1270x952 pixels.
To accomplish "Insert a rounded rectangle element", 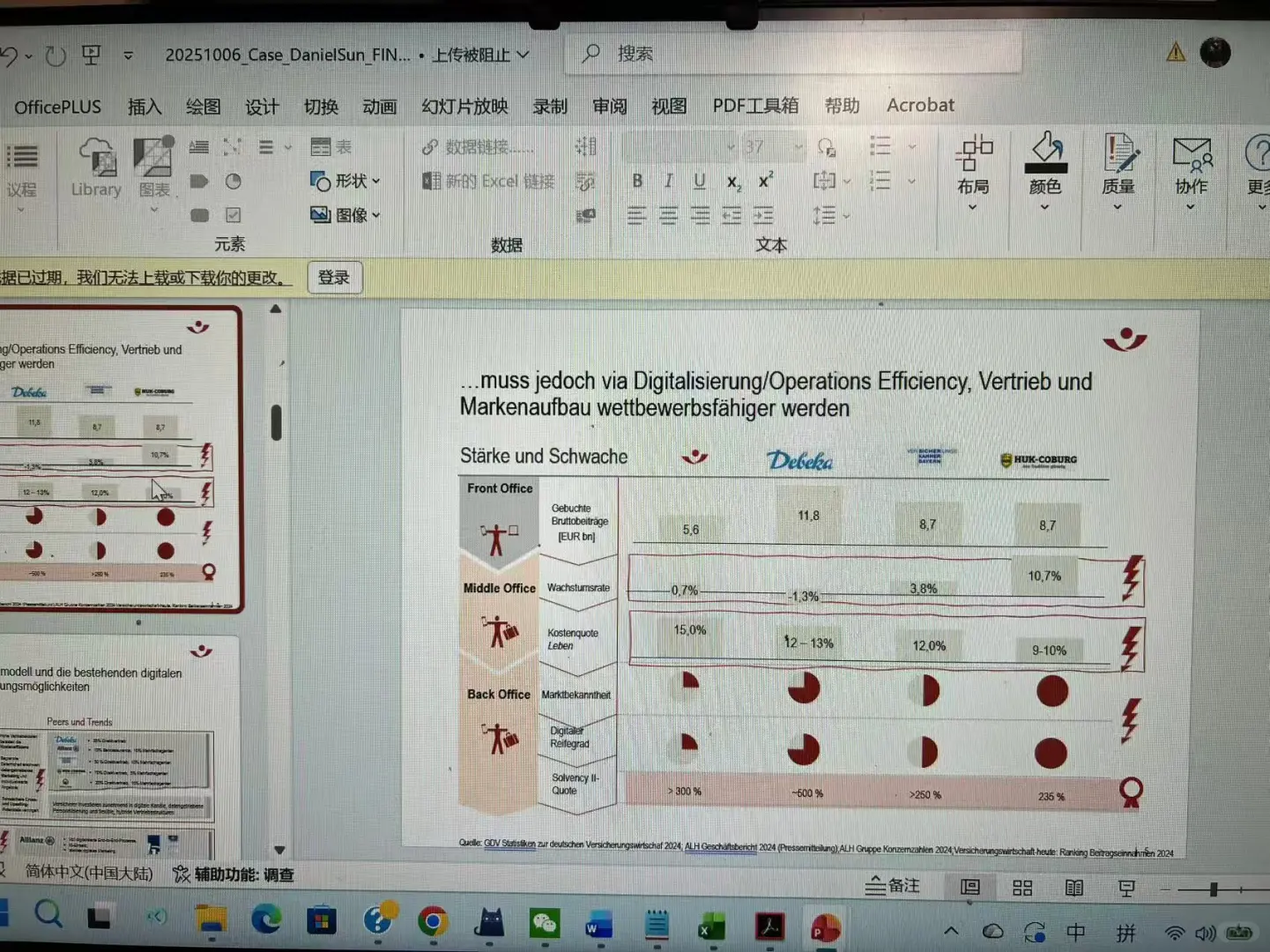I will click(x=199, y=215).
